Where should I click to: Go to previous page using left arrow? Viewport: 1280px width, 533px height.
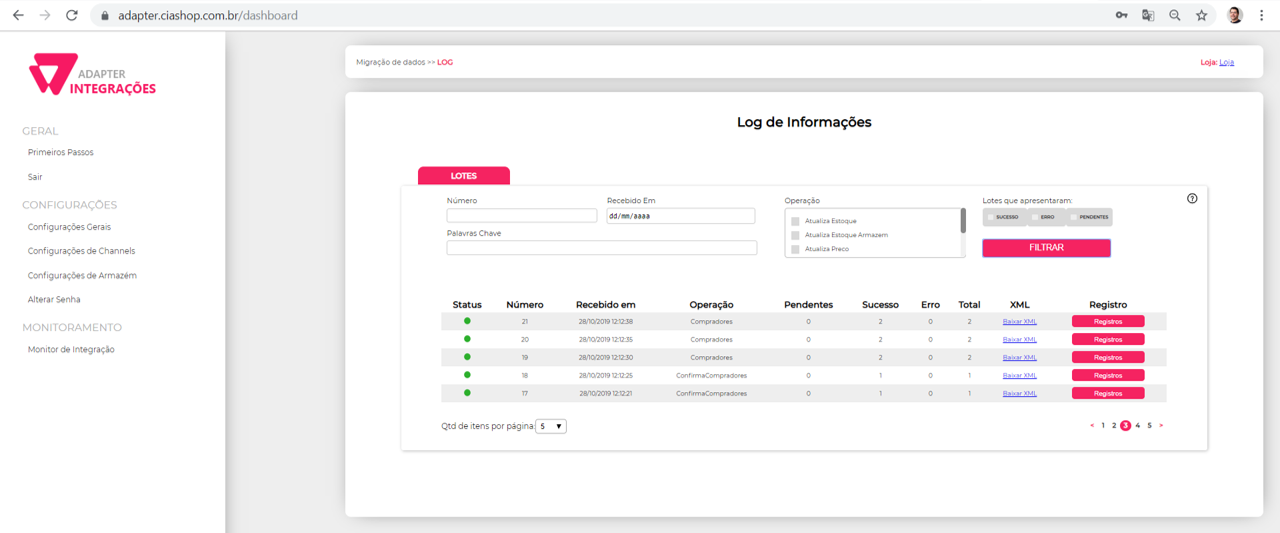(x=1092, y=426)
